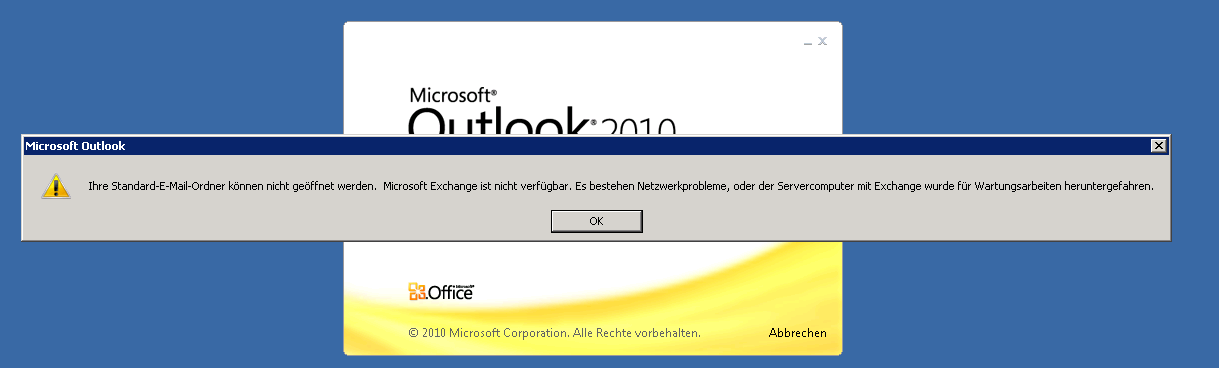The width and height of the screenshot is (1219, 368).
Task: Click the OK button in error dialog
Action: click(596, 221)
